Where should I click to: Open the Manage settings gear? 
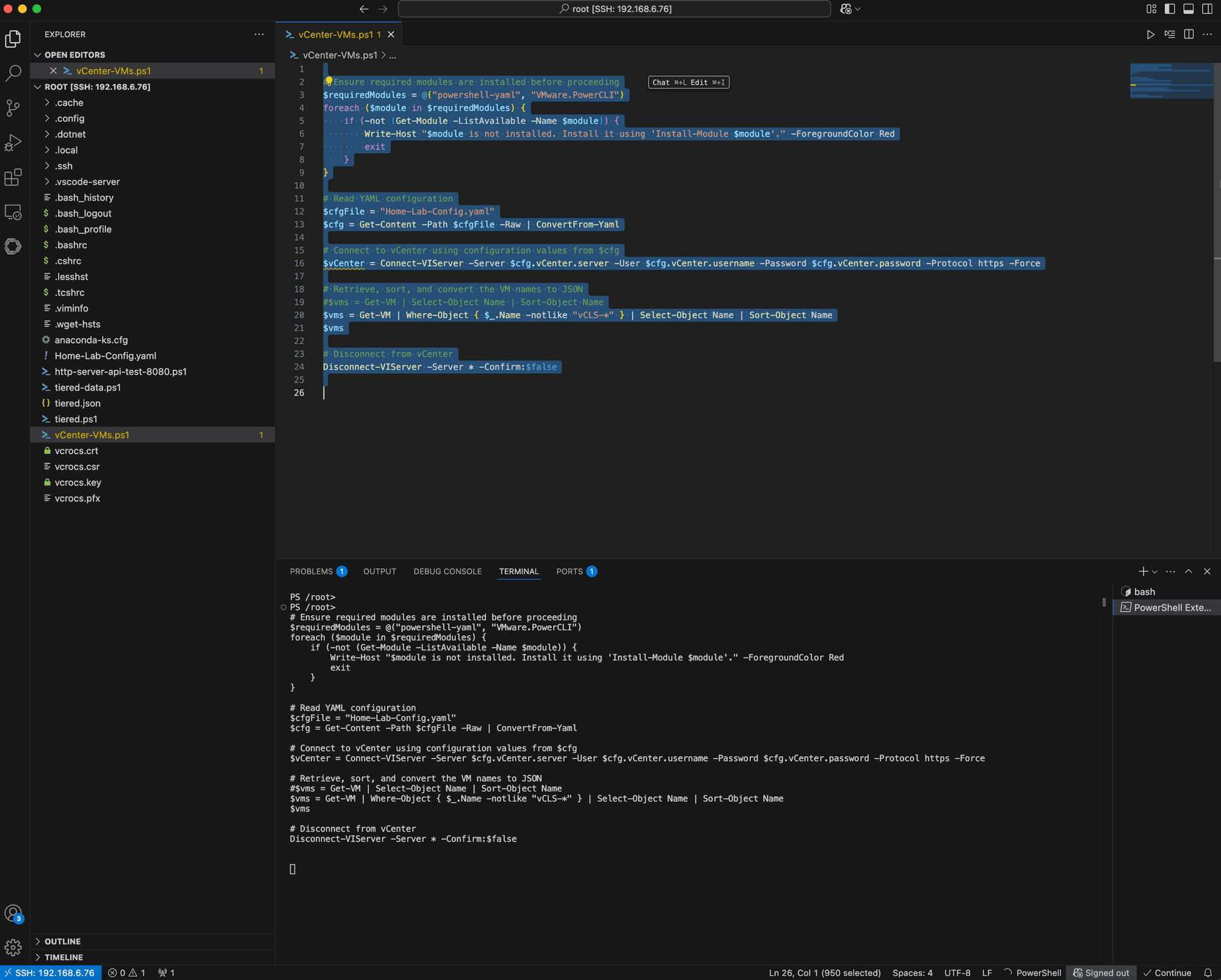(13, 947)
